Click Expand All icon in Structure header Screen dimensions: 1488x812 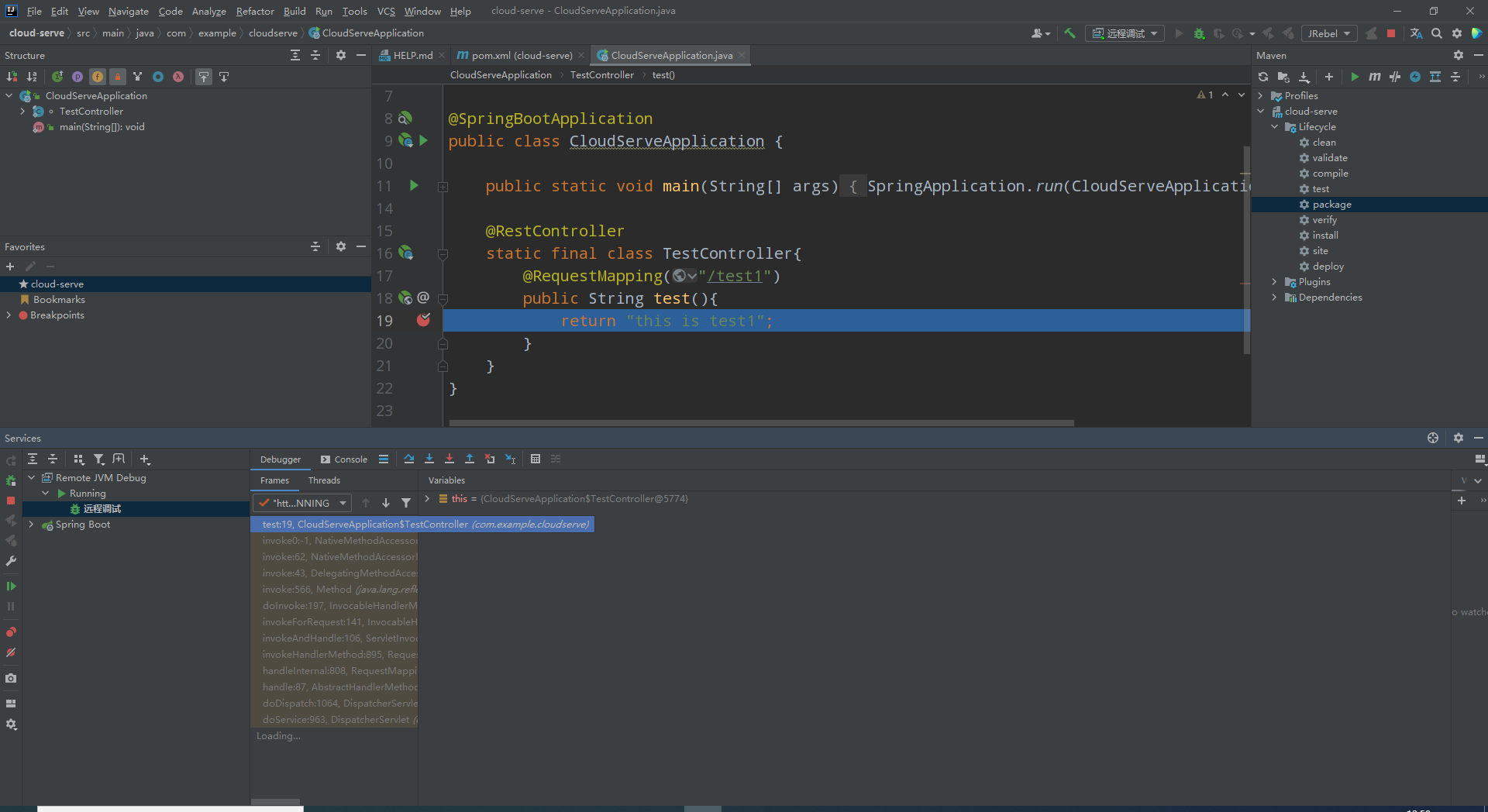(295, 55)
